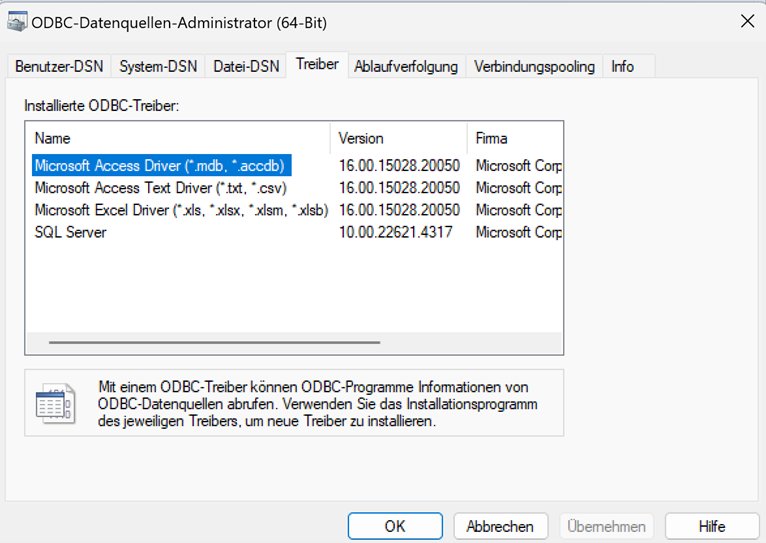Open the System-DSN tab
This screenshot has width=766, height=543.
(158, 66)
